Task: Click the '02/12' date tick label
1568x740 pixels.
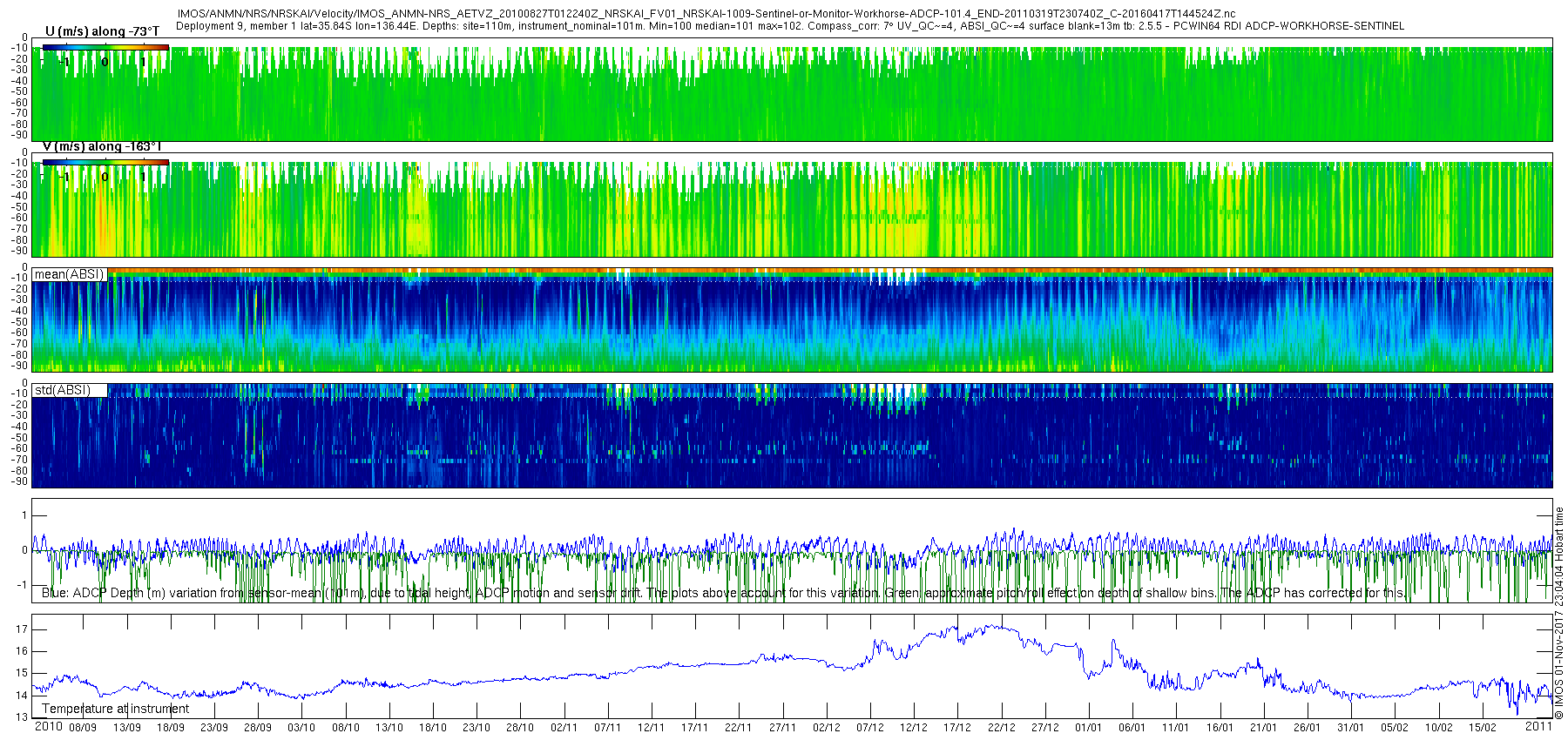Action: tap(827, 728)
